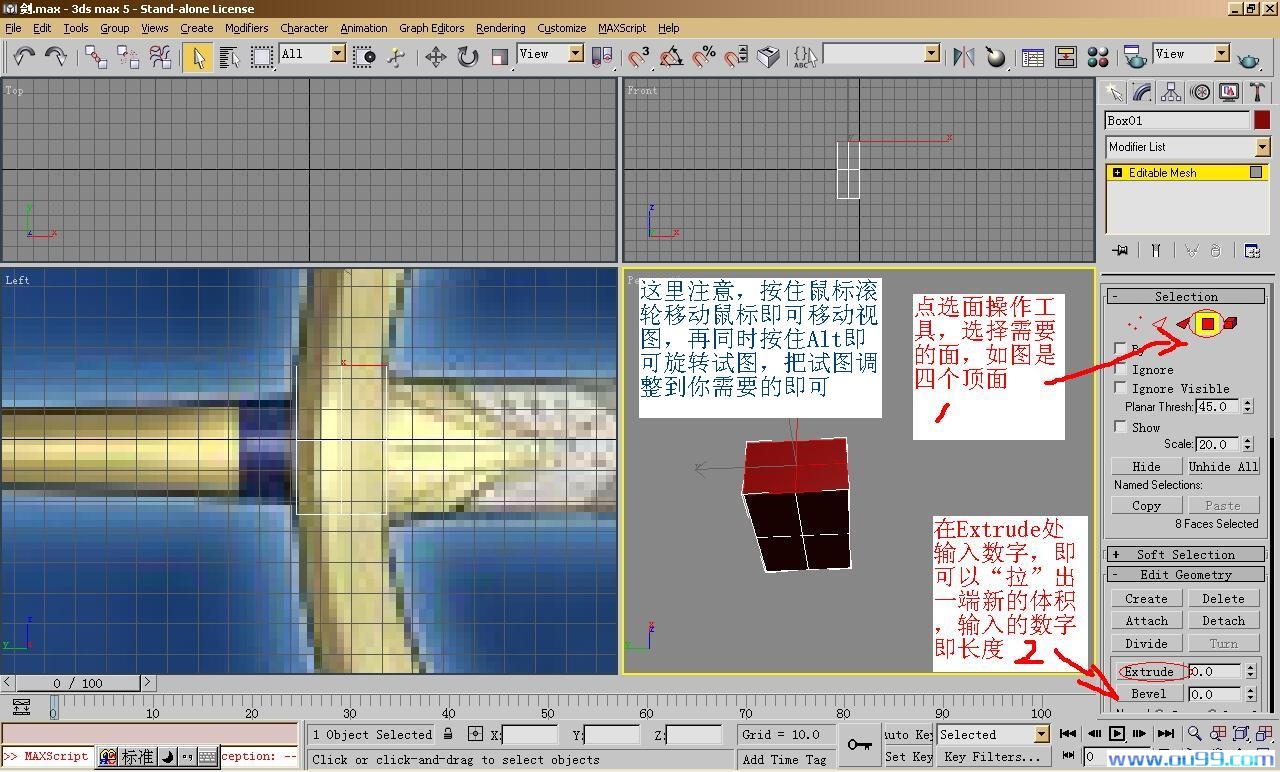
Task: Open Select by Name list icon
Action: point(230,57)
